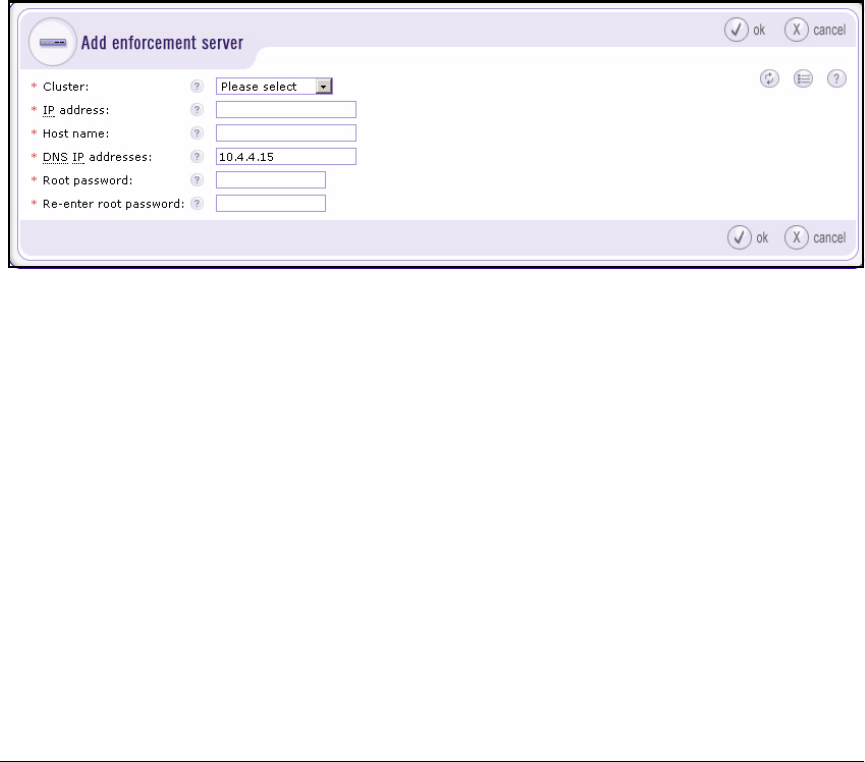Click the 'DNS IP addresses:' label

tap(97, 157)
